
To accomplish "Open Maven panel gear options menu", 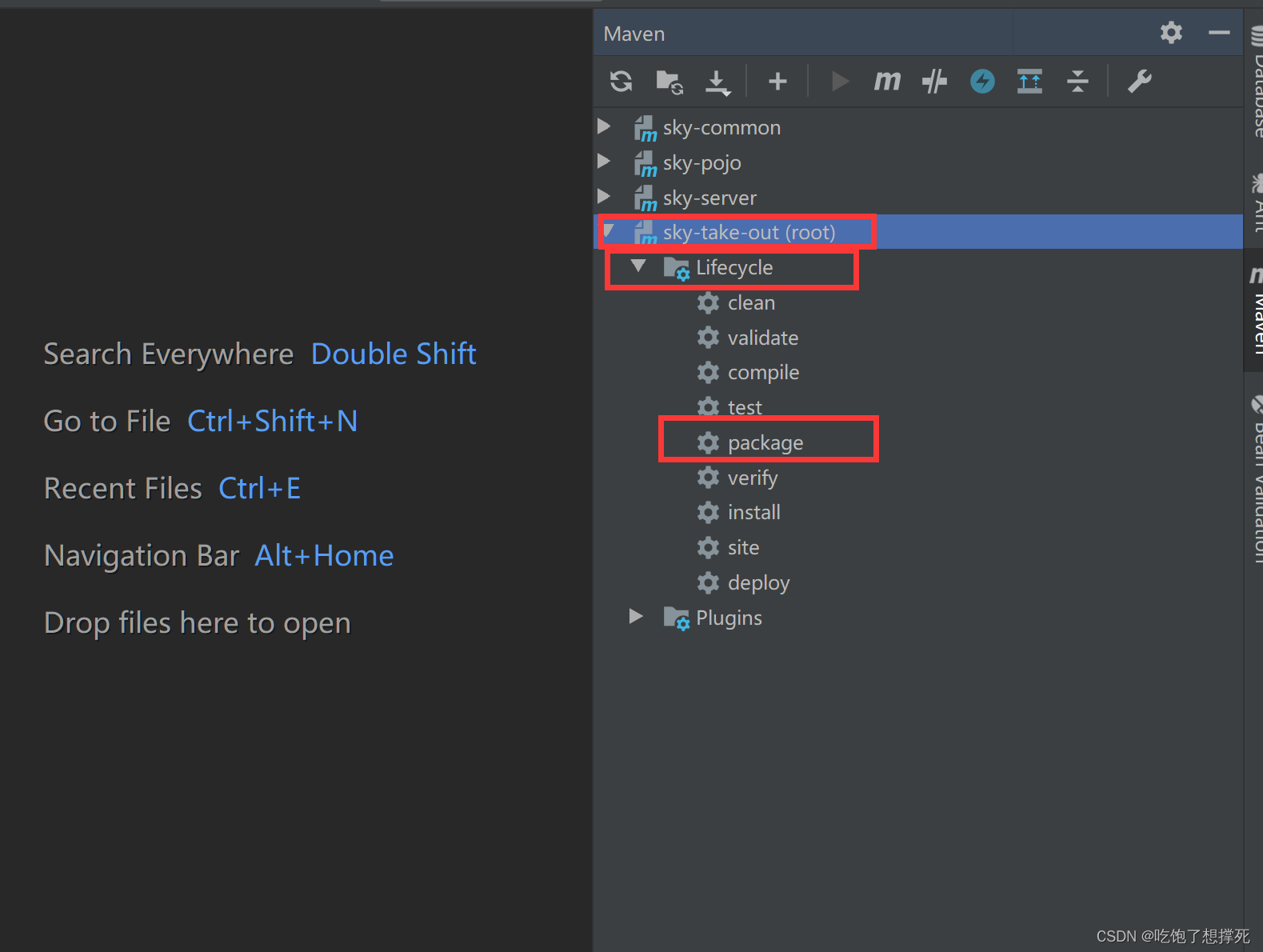I will point(1171,33).
